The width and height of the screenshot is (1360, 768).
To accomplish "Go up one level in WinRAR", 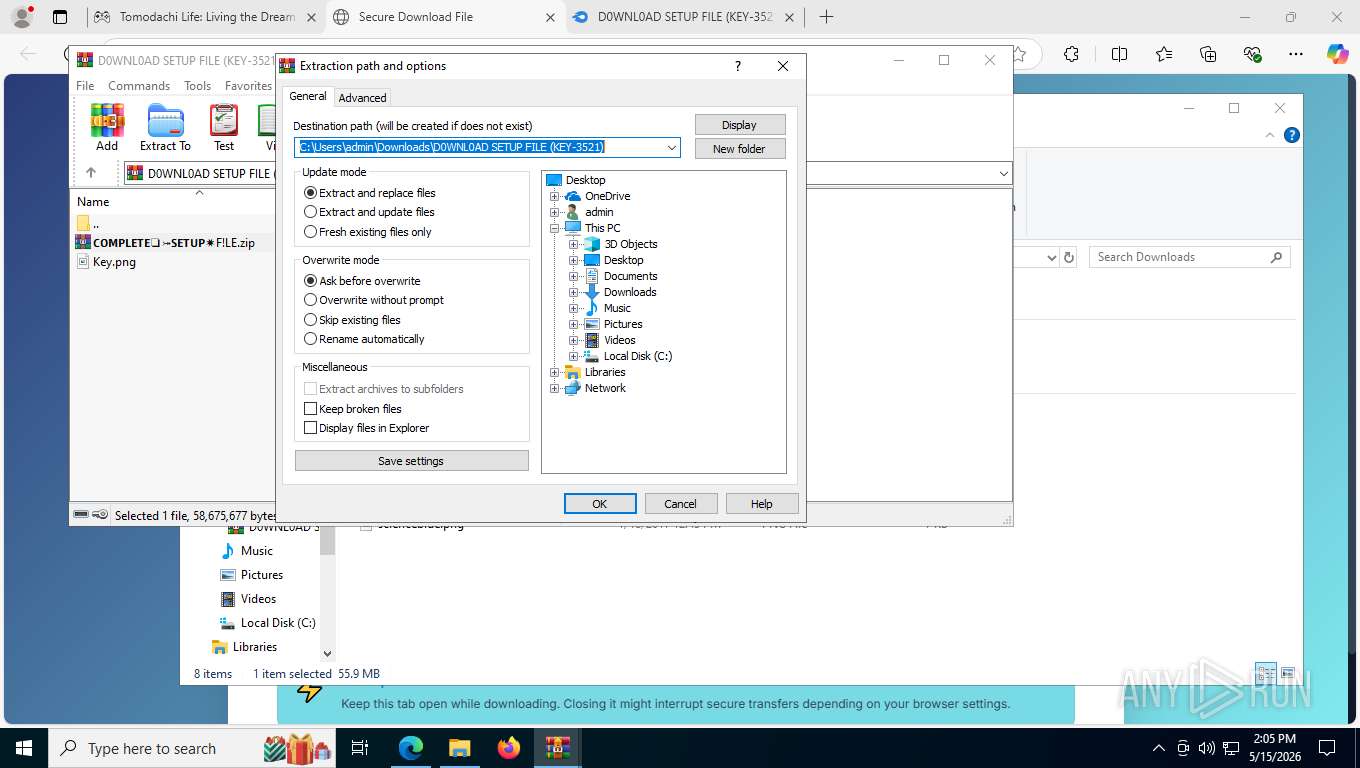I will tap(91, 173).
